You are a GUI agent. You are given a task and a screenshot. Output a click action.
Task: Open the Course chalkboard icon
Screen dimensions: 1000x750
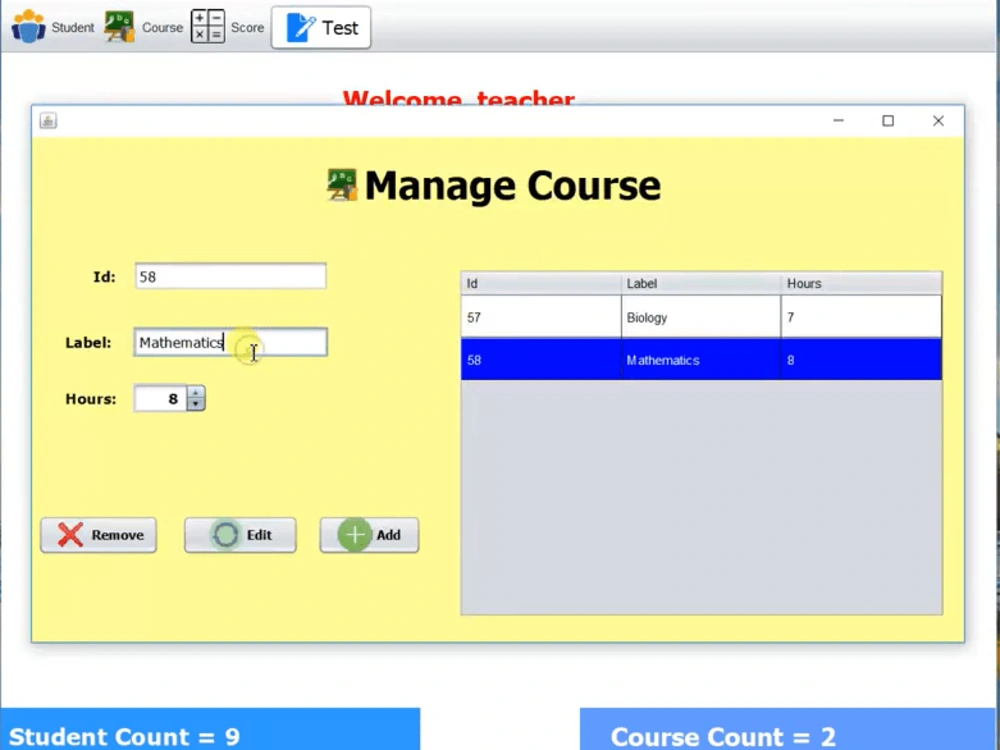coord(119,27)
